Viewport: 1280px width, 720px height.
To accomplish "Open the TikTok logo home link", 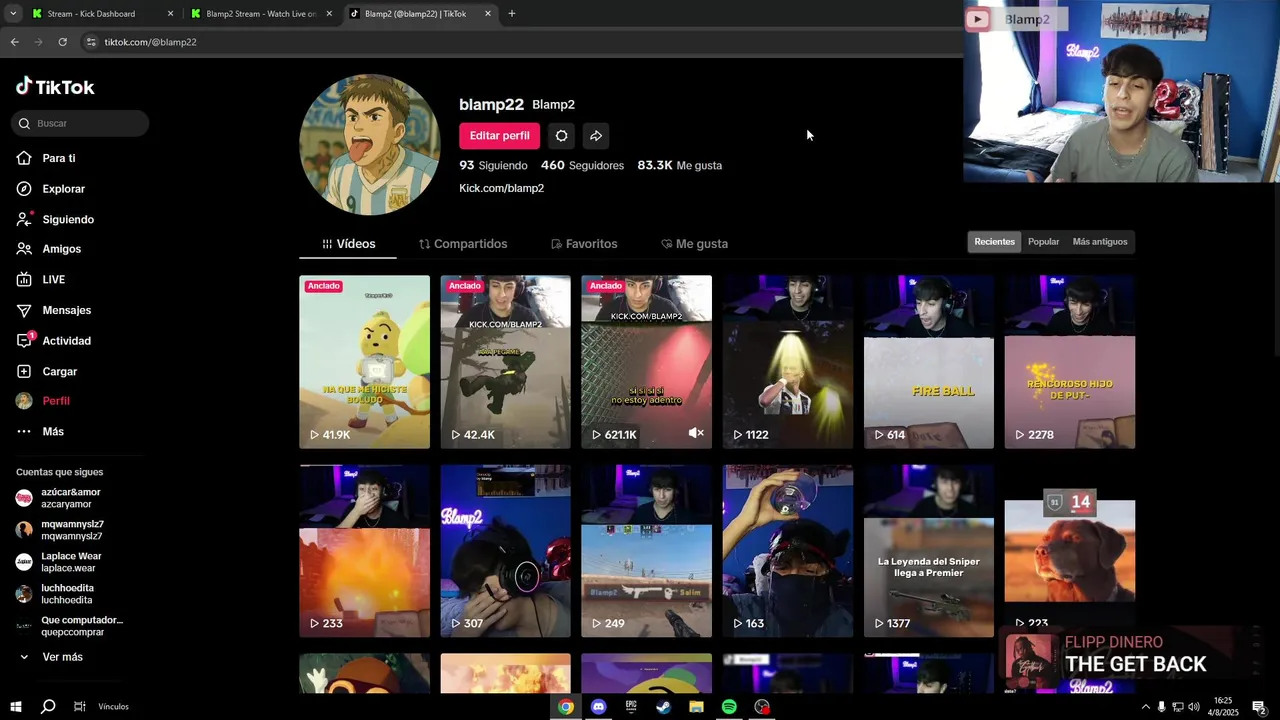I will [55, 87].
